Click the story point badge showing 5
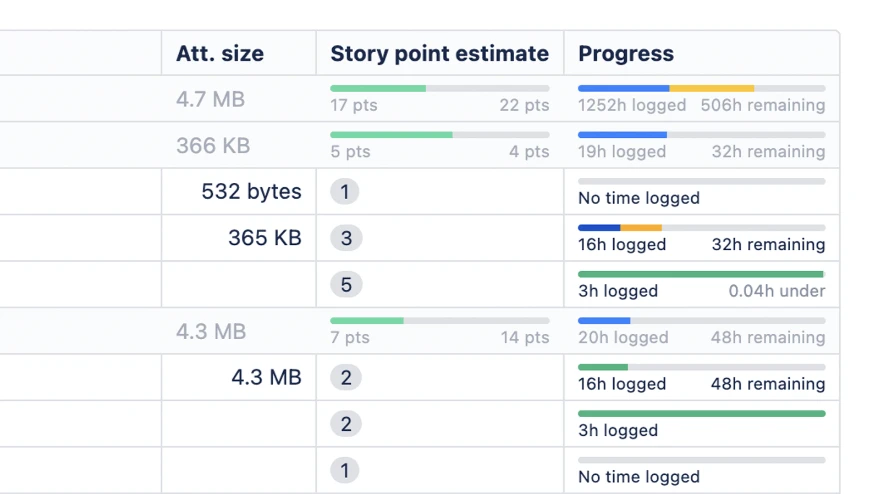This screenshot has height=494, width=870. (x=345, y=285)
